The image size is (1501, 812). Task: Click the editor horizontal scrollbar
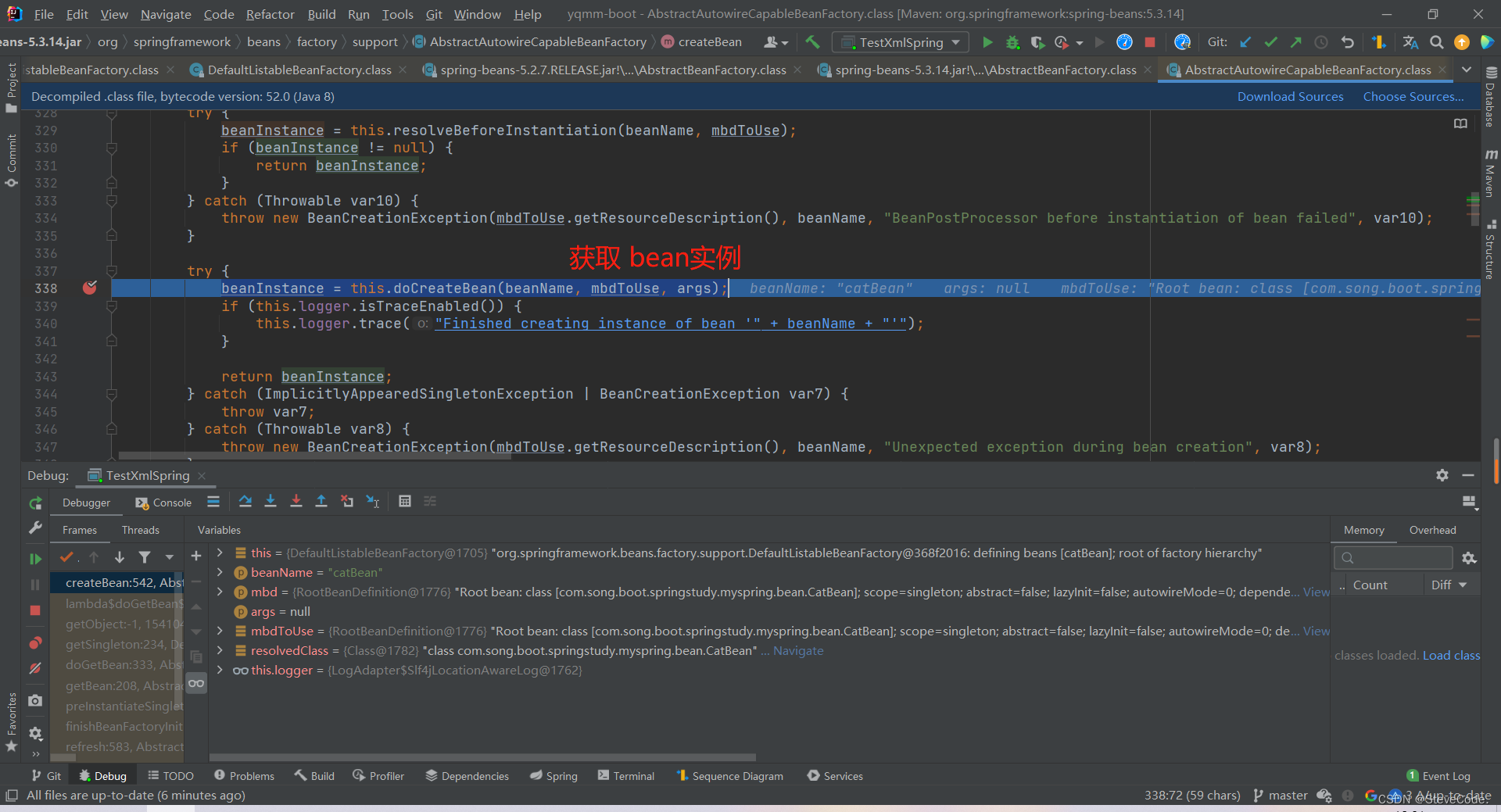[315, 456]
